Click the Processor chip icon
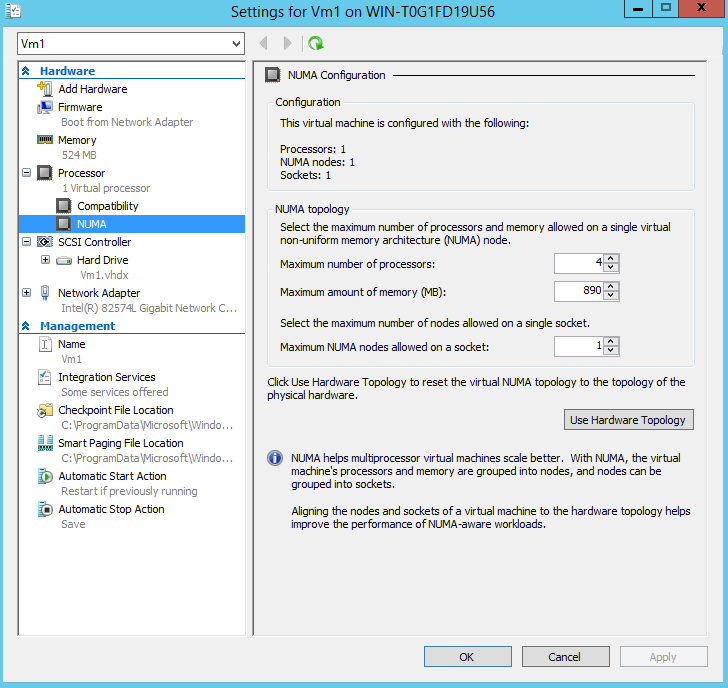 45,173
